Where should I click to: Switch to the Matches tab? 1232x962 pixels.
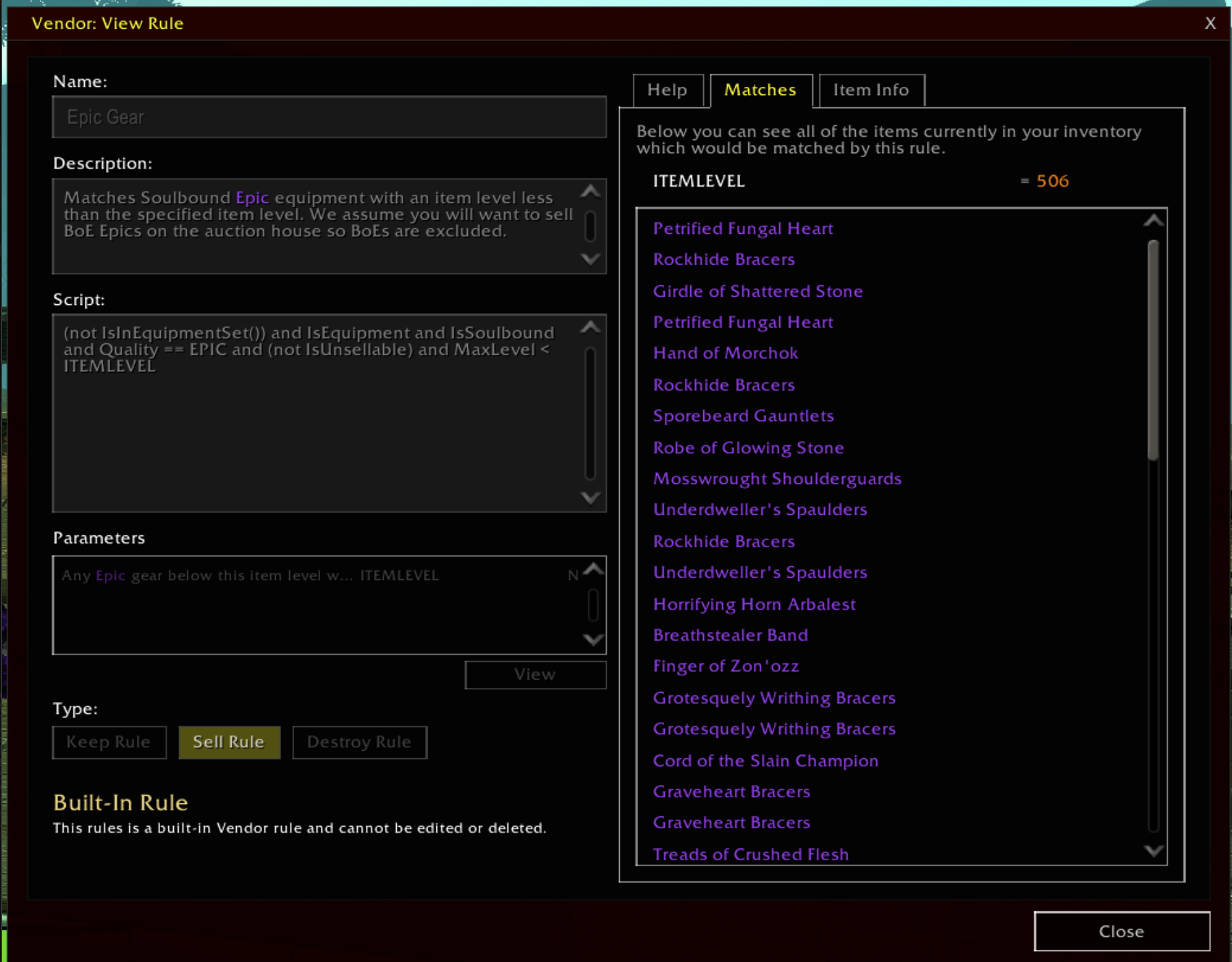point(761,90)
